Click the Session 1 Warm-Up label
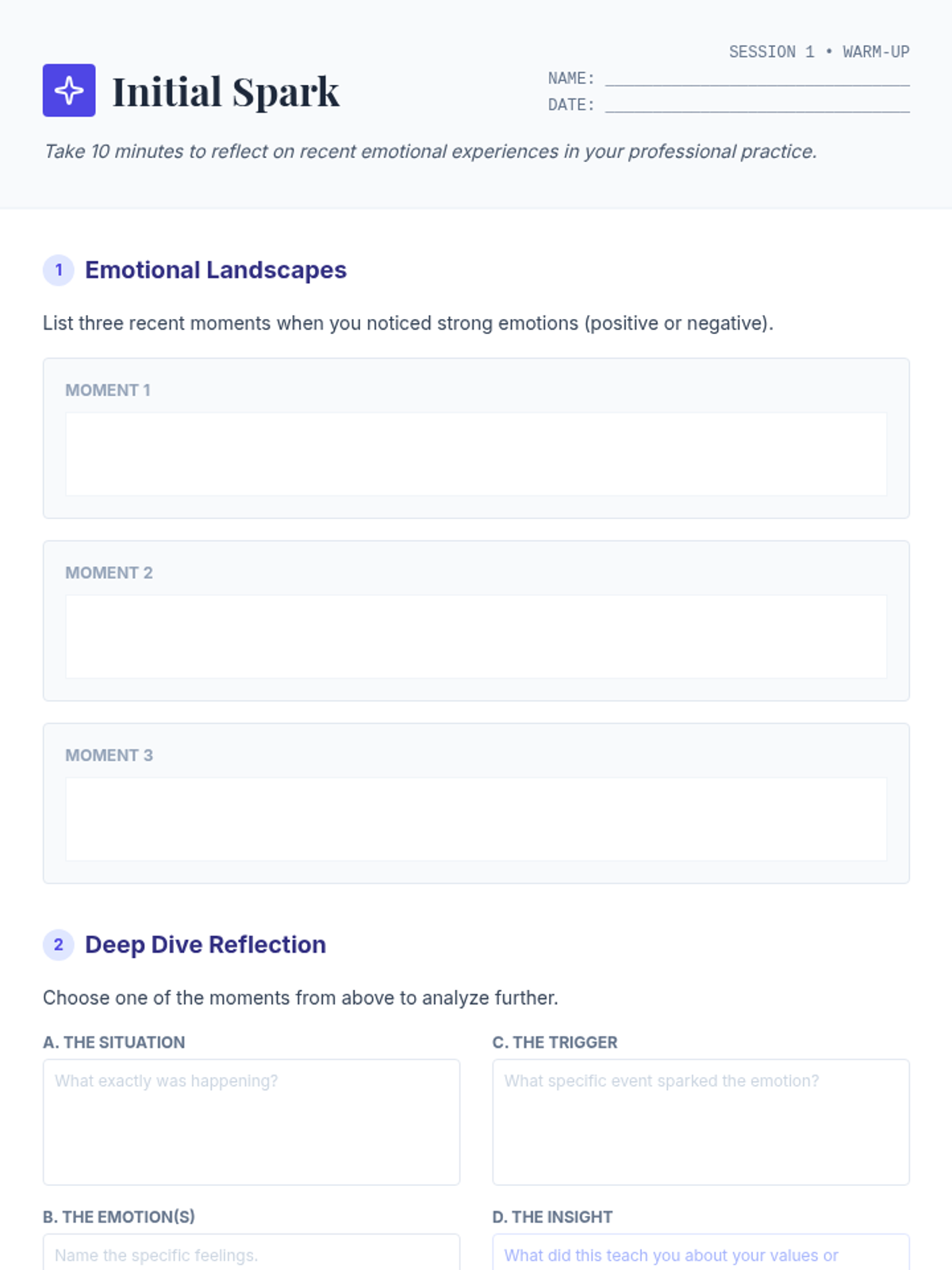 pyautogui.click(x=819, y=52)
